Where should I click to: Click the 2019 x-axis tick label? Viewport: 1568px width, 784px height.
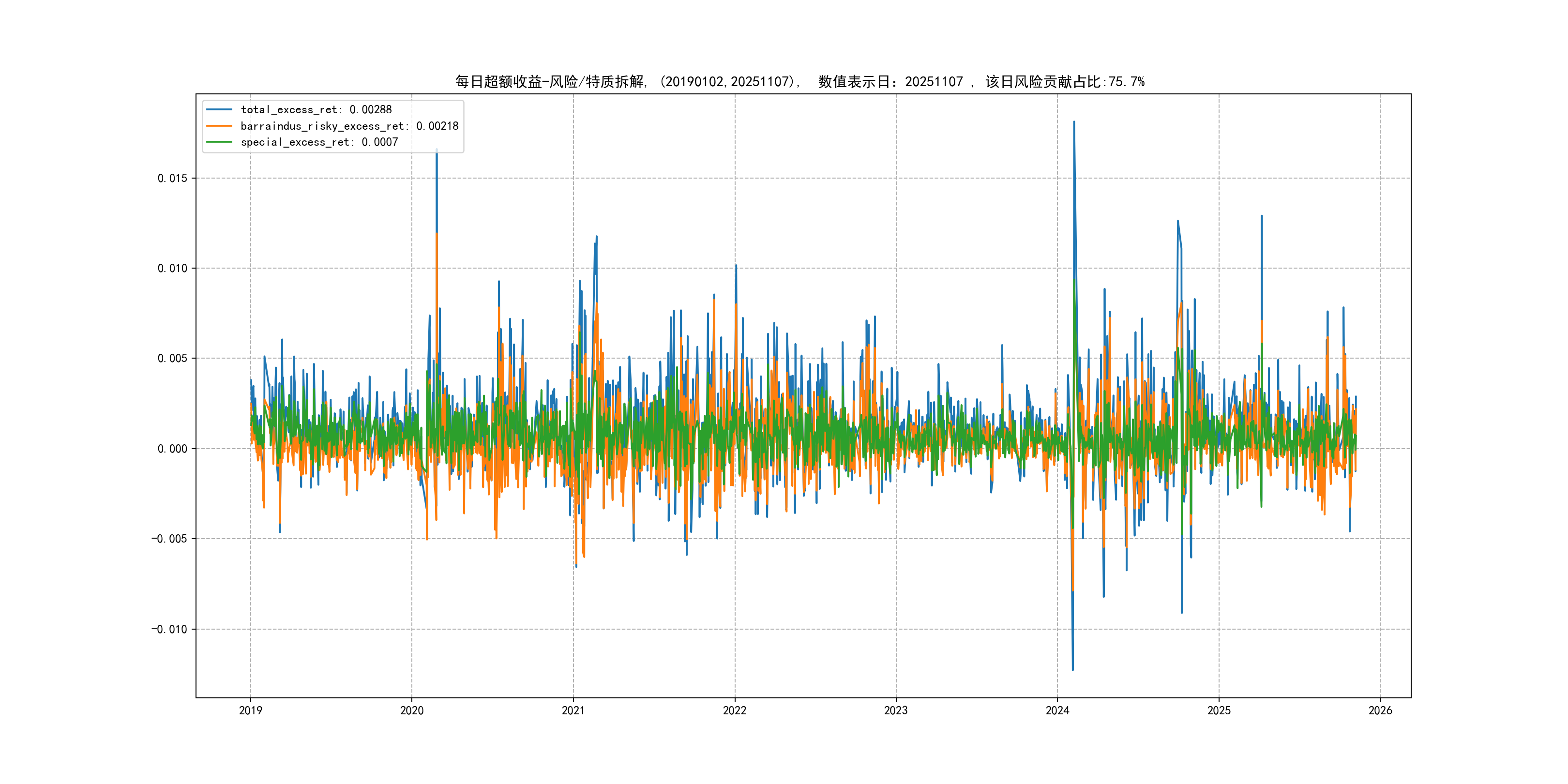(x=250, y=710)
